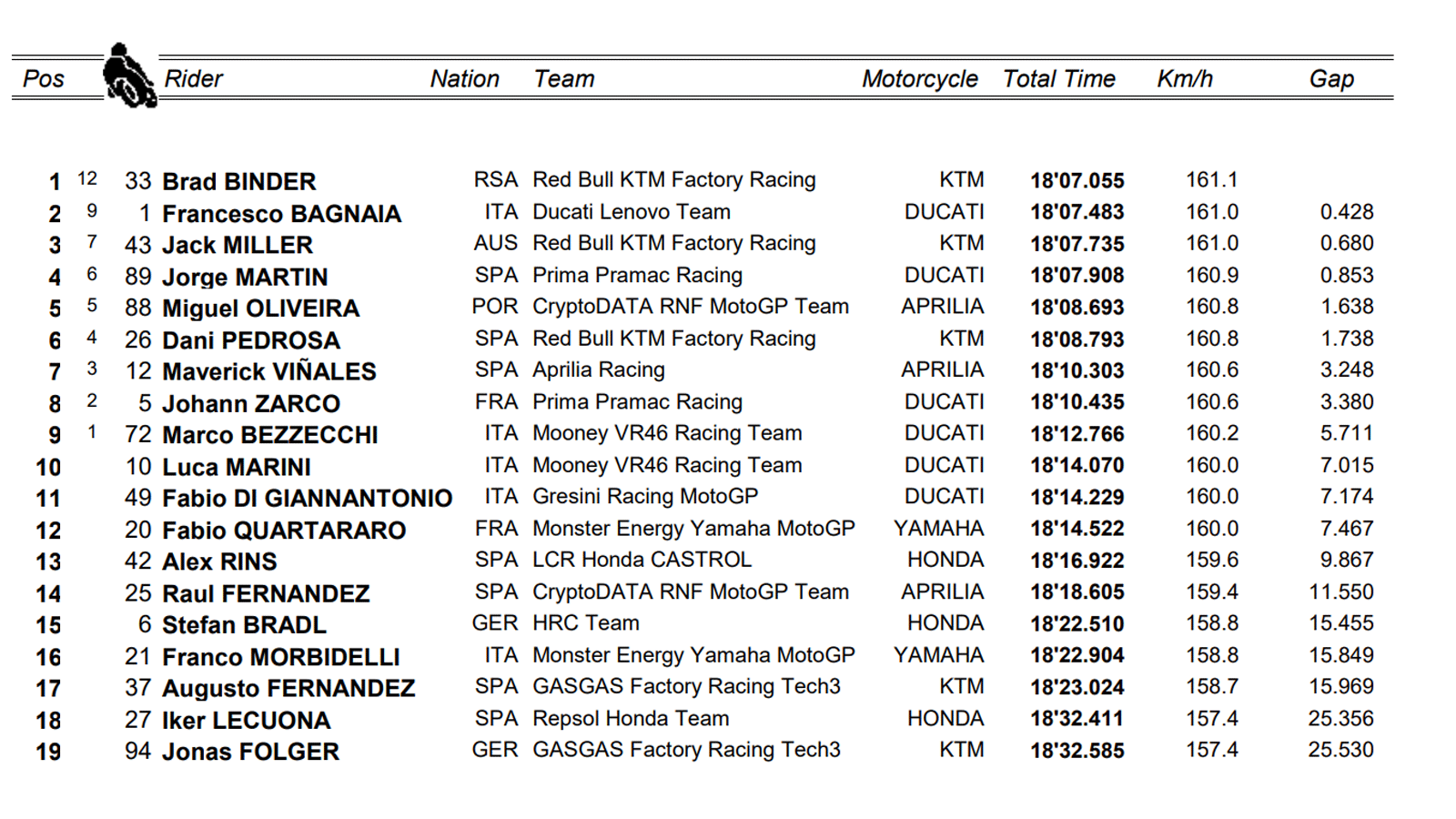Viewport: 1456px width, 819px height.
Task: Select the LCR Honda CASTROL team text
Action: pos(642,560)
